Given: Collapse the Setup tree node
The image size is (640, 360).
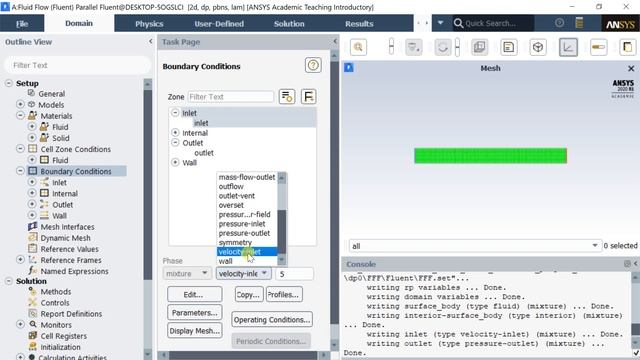Looking at the screenshot, I should point(9,83).
